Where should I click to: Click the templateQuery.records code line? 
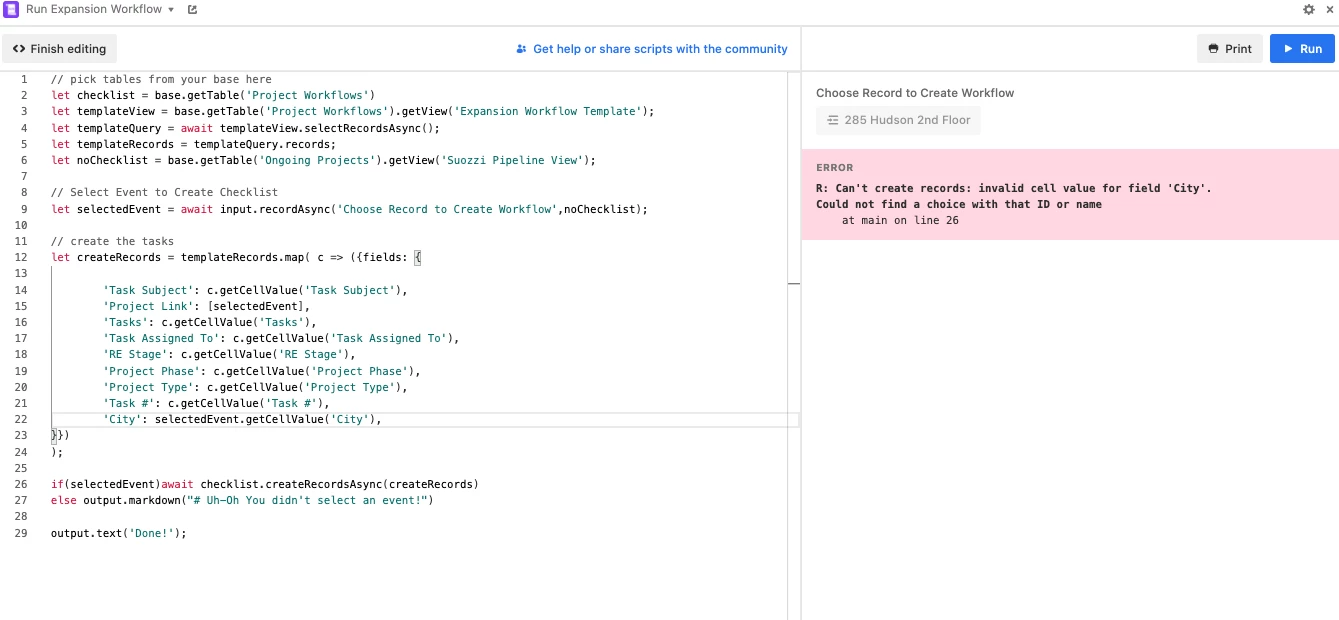coord(194,144)
